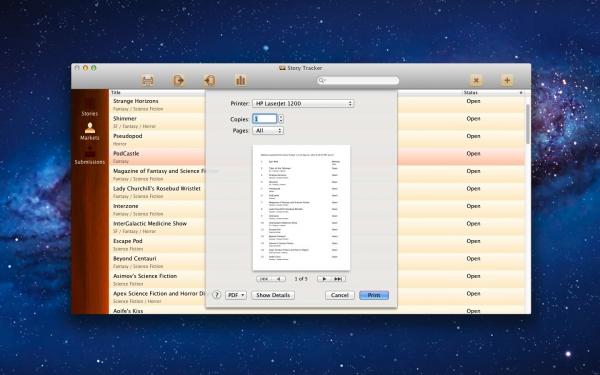Click Open status of Interzone row
The height and width of the screenshot is (375, 600).
tap(473, 206)
